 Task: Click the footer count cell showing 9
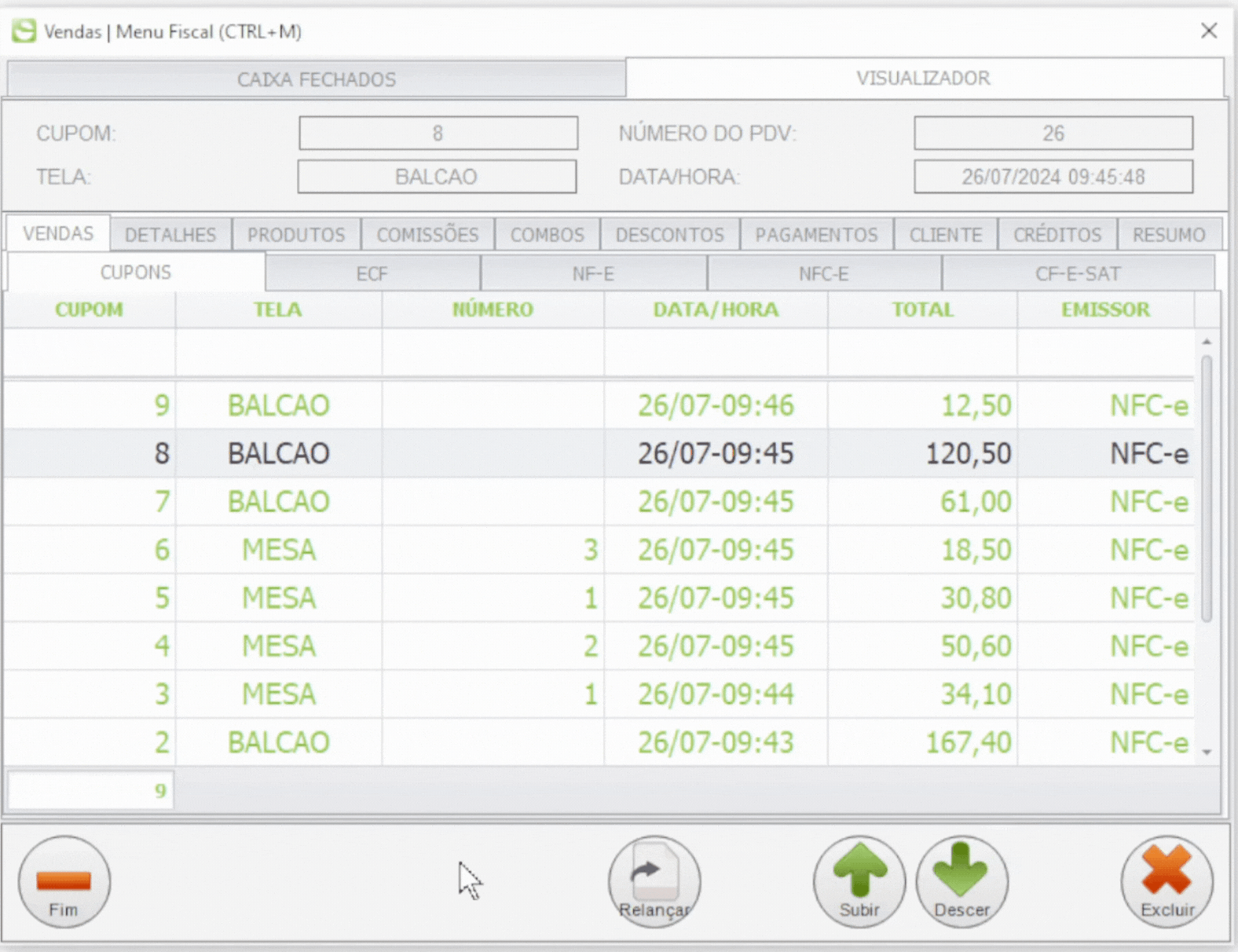90,790
